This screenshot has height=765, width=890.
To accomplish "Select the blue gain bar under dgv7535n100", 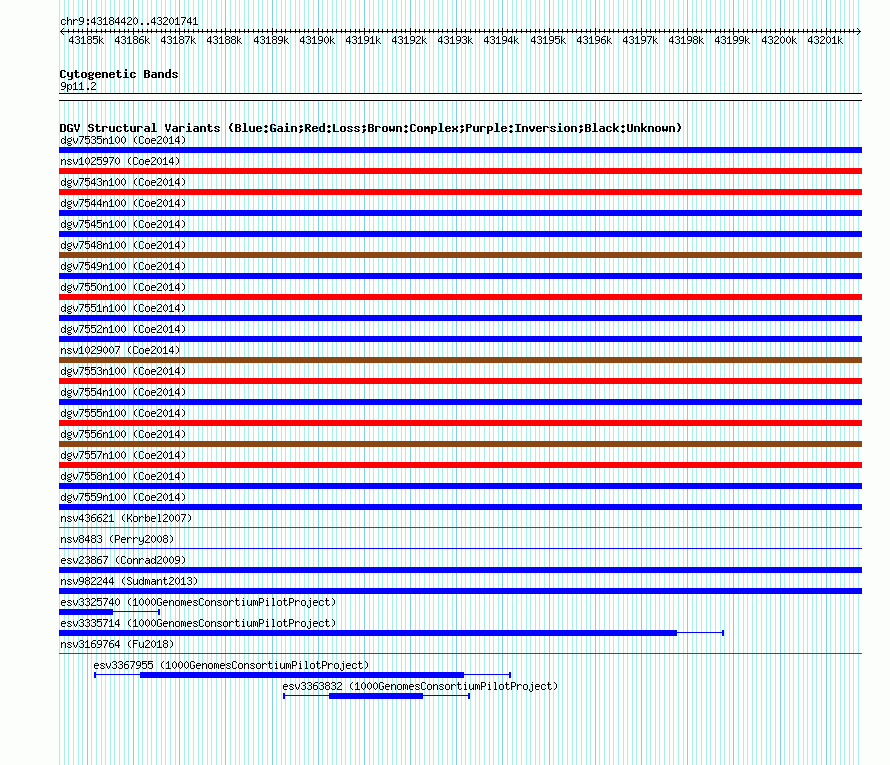I will (x=460, y=150).
